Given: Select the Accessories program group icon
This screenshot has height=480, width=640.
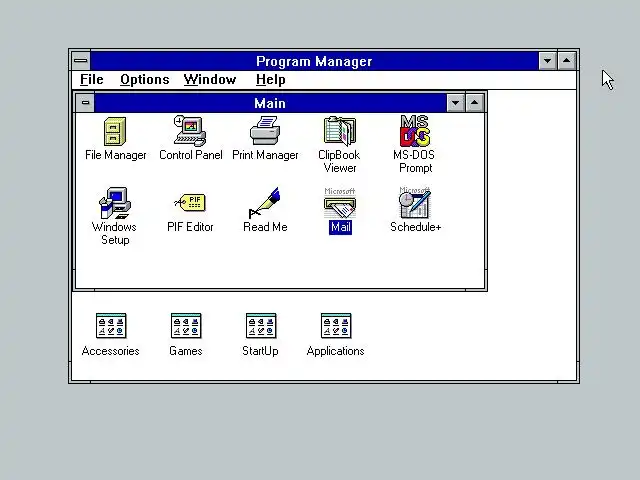Looking at the screenshot, I should tap(111, 326).
